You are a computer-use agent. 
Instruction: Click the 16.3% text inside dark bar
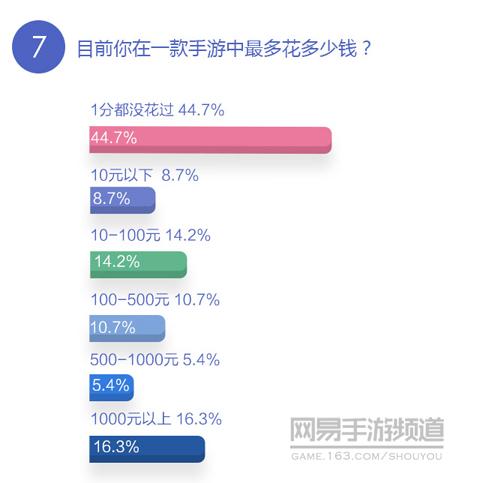[116, 447]
